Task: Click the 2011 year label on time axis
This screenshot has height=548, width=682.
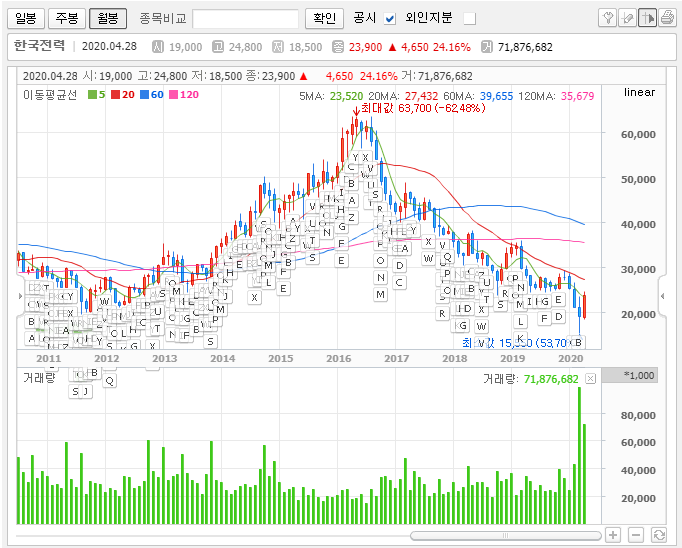Action: point(48,358)
